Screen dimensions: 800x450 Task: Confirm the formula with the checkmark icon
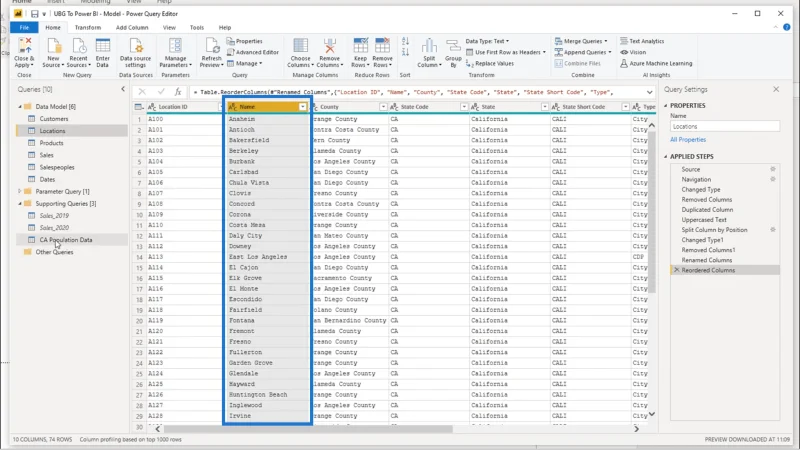[161, 92]
